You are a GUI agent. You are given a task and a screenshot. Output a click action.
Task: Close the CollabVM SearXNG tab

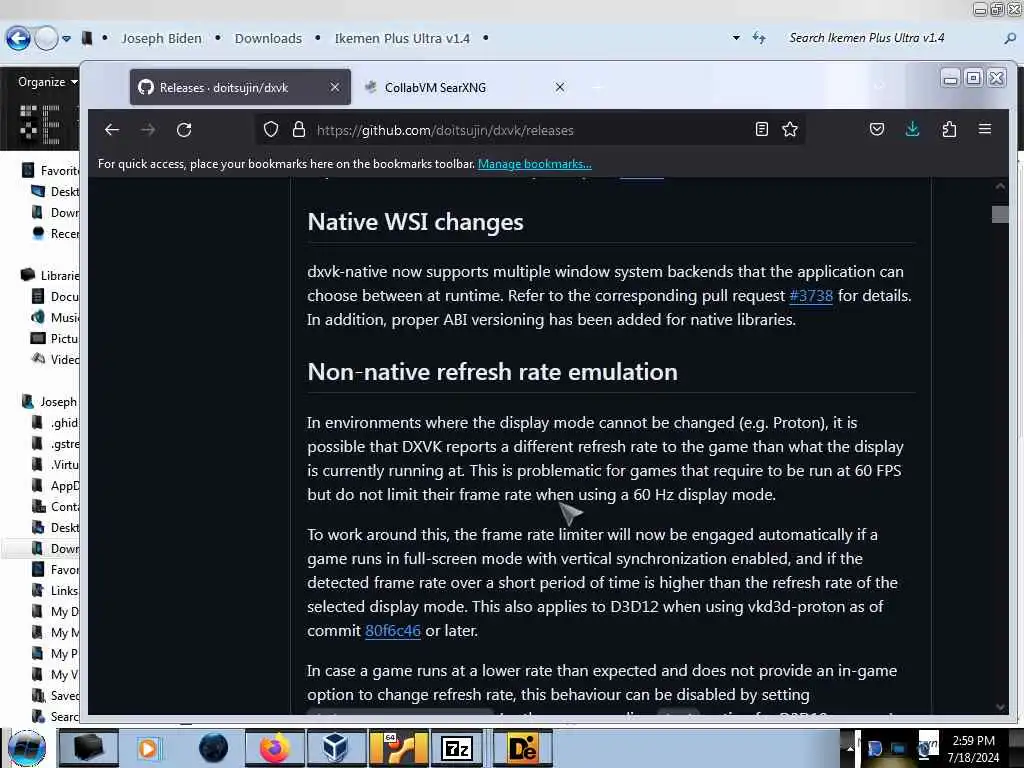point(560,87)
